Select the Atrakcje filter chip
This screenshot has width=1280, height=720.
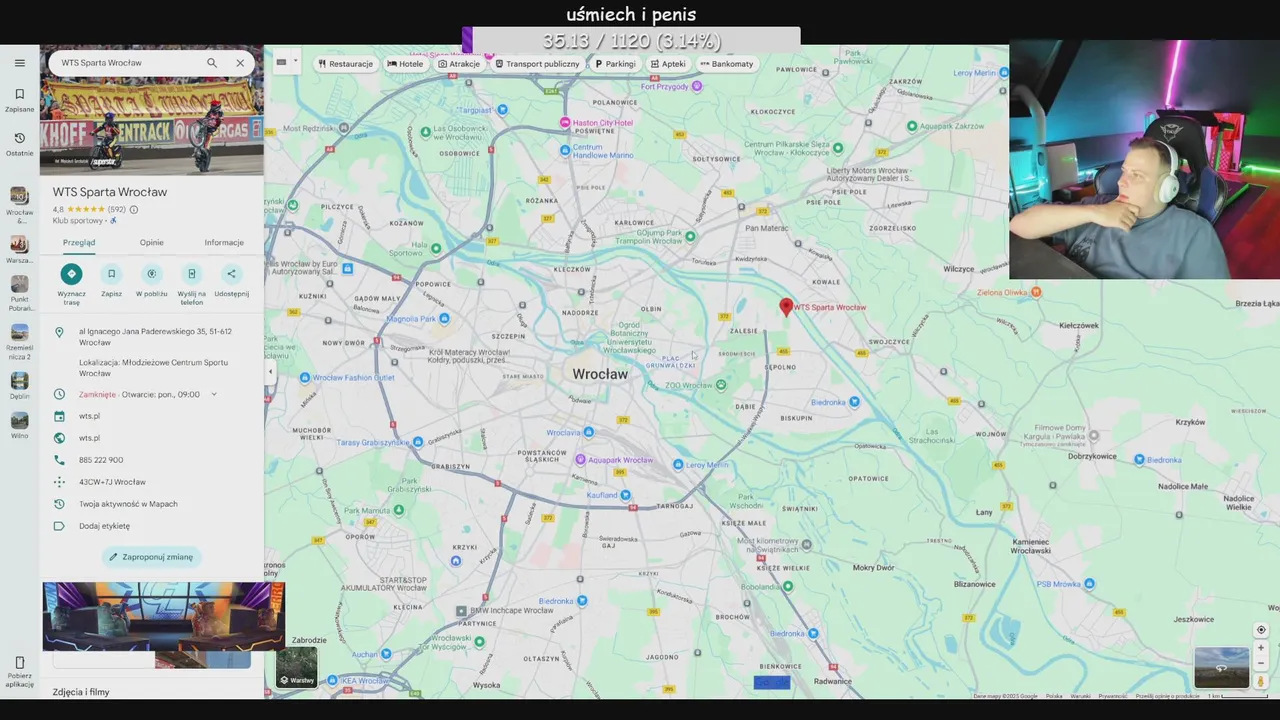tap(459, 64)
